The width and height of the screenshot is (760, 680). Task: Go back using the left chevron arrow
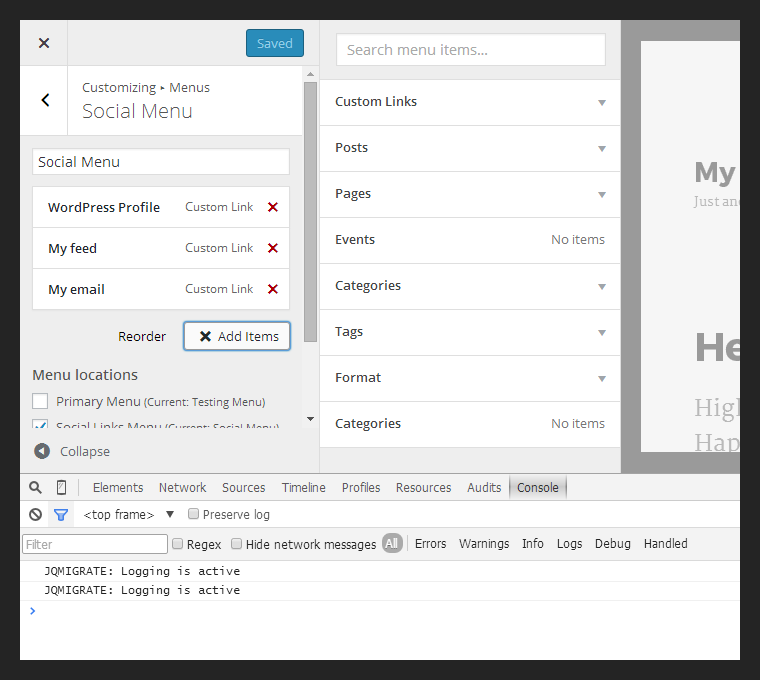45,100
